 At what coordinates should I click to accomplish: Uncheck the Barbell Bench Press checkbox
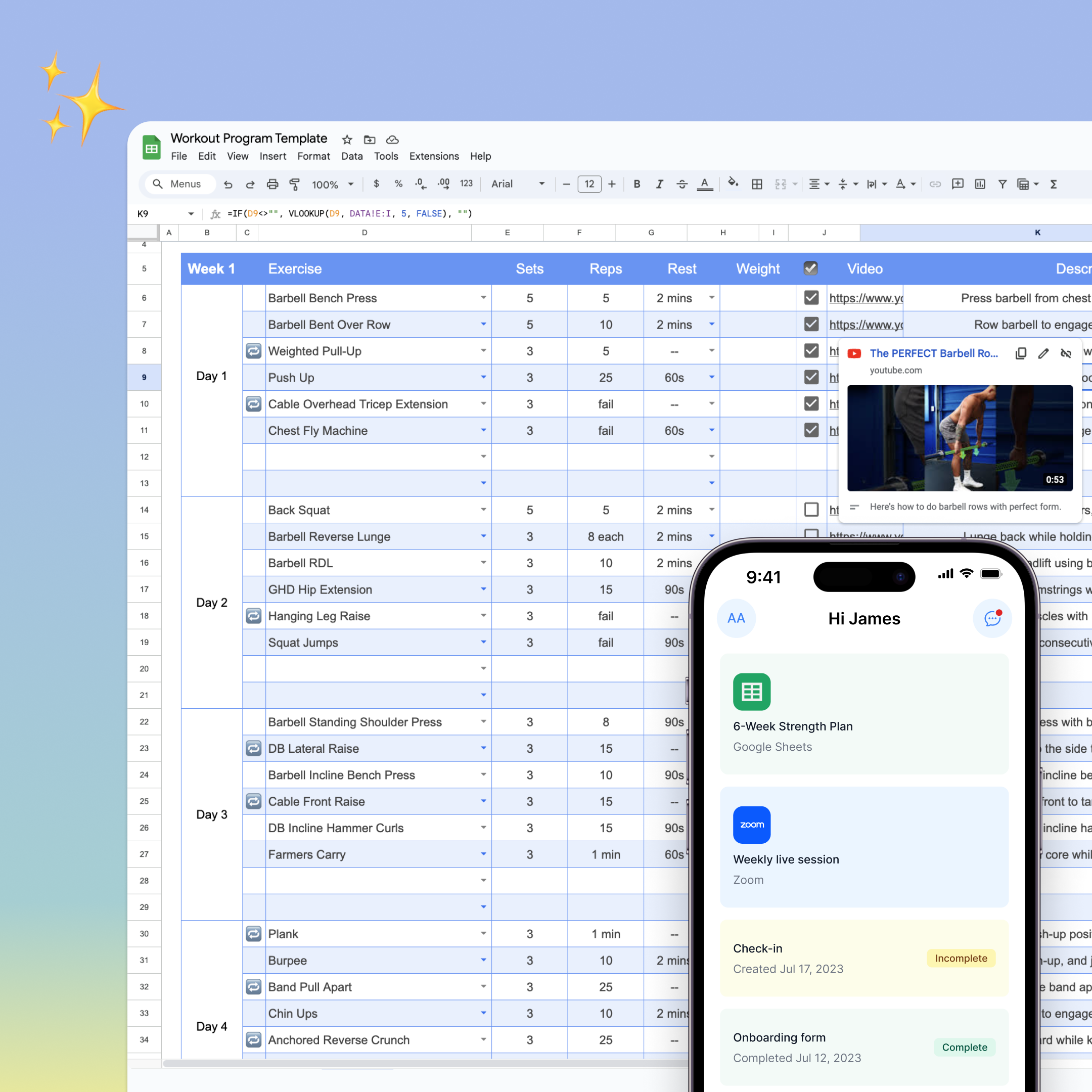click(811, 298)
